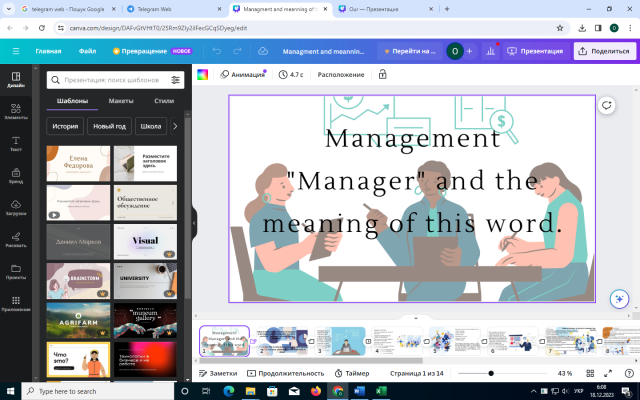This screenshot has width=640, height=400.
Task: Click the lock page icon
Action: pos(382,75)
